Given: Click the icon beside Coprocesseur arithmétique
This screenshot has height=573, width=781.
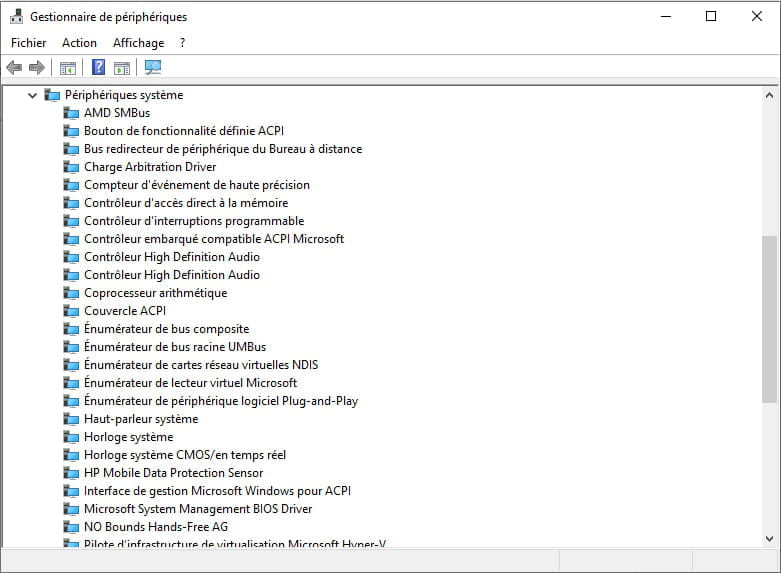Looking at the screenshot, I should tap(71, 293).
